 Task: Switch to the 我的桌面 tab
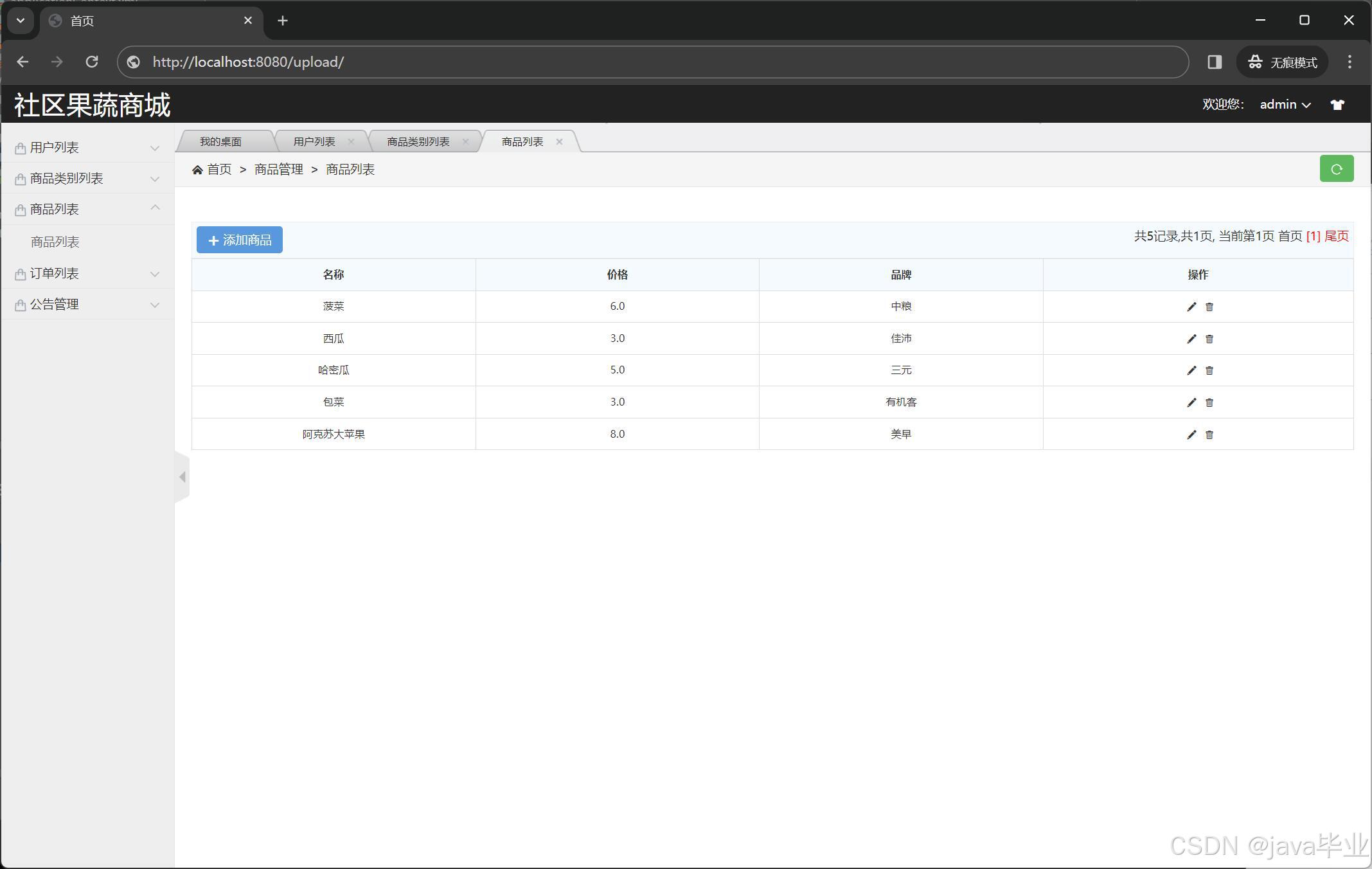click(220, 141)
